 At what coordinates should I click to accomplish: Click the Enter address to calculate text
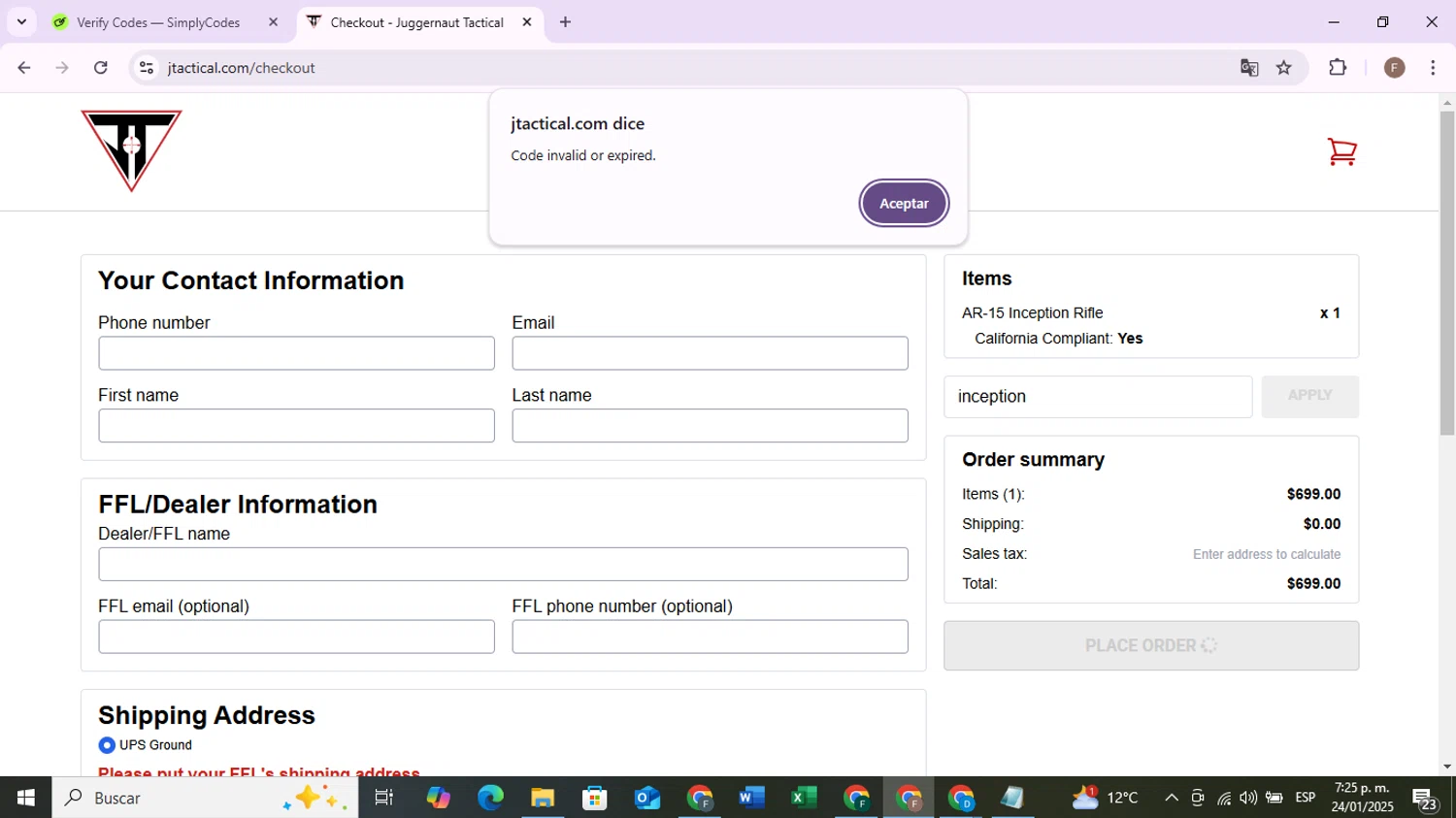point(1267,554)
